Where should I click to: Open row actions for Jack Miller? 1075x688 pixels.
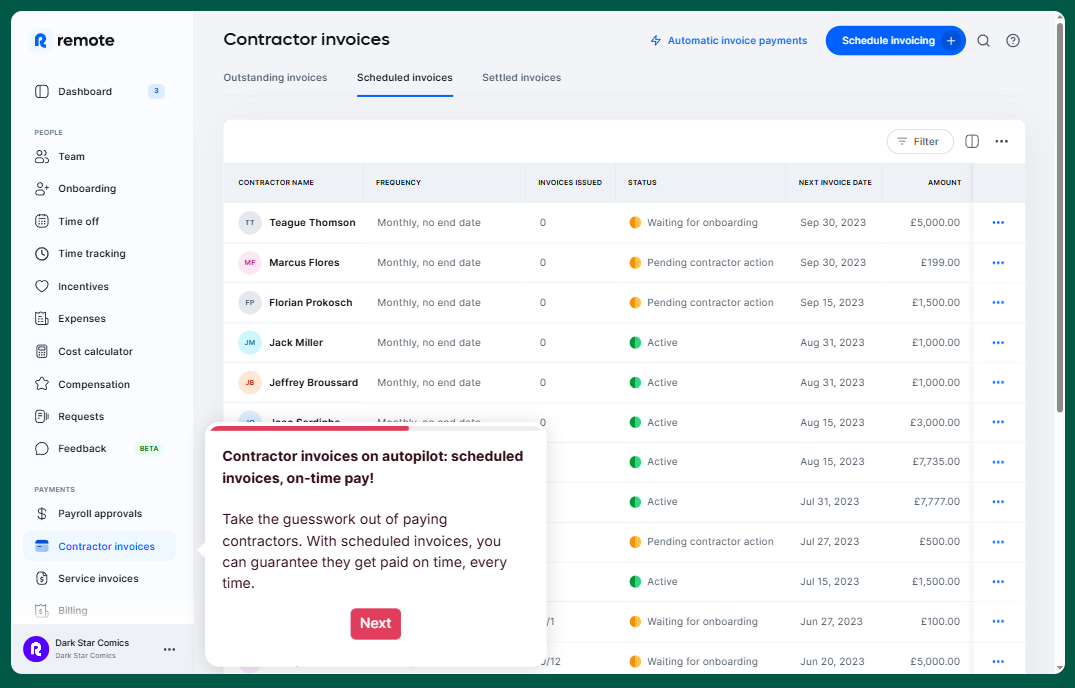997,343
